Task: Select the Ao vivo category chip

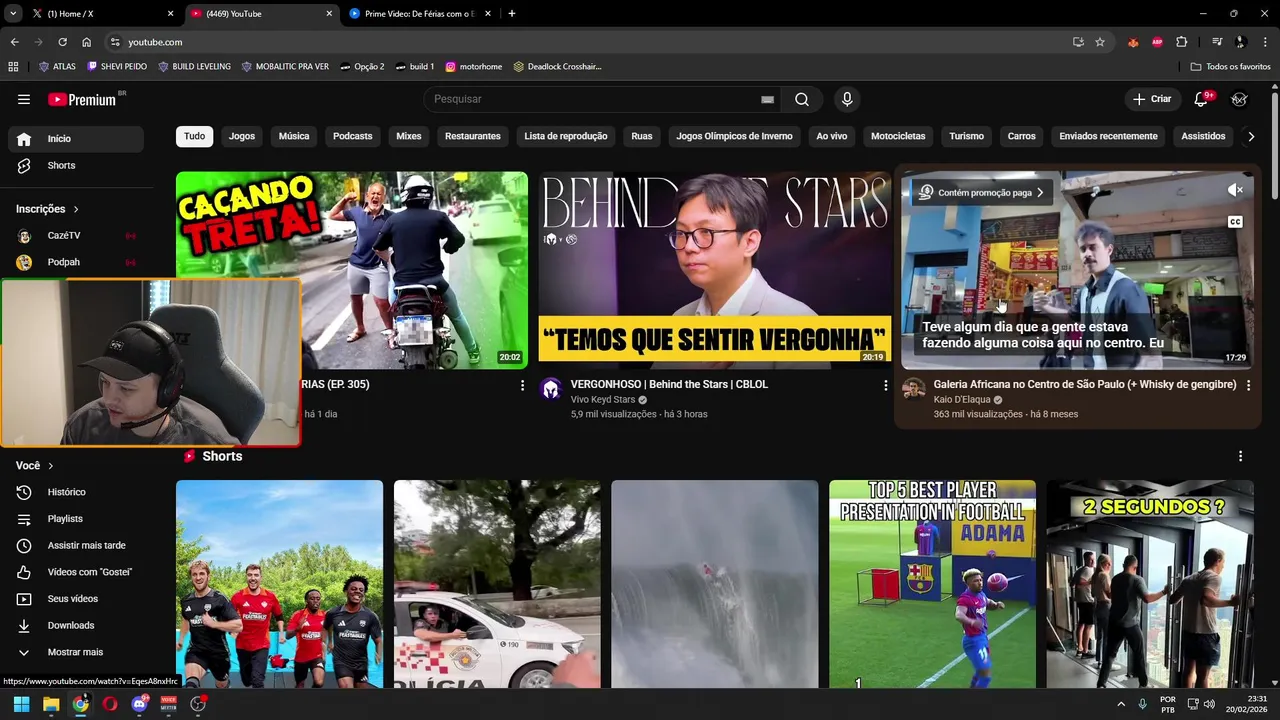Action: tap(832, 136)
